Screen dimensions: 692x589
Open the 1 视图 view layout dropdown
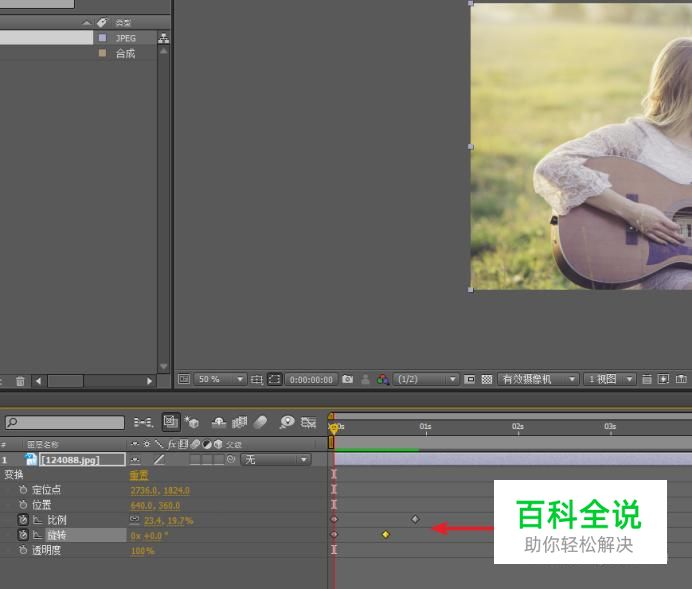[x=609, y=379]
